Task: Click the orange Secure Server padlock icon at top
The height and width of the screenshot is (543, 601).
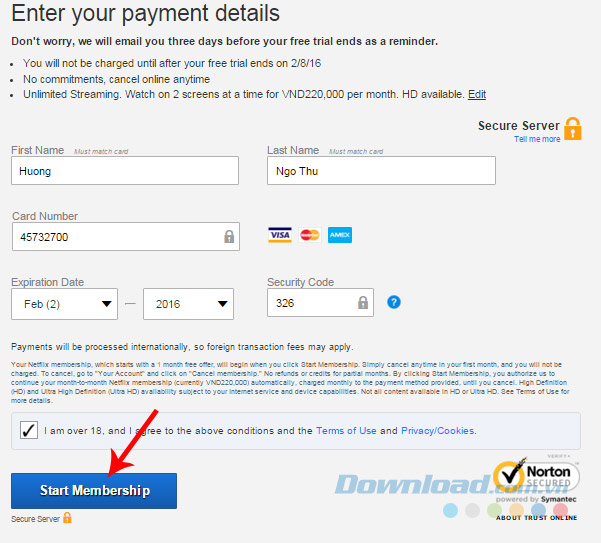Action: pyautogui.click(x=573, y=129)
